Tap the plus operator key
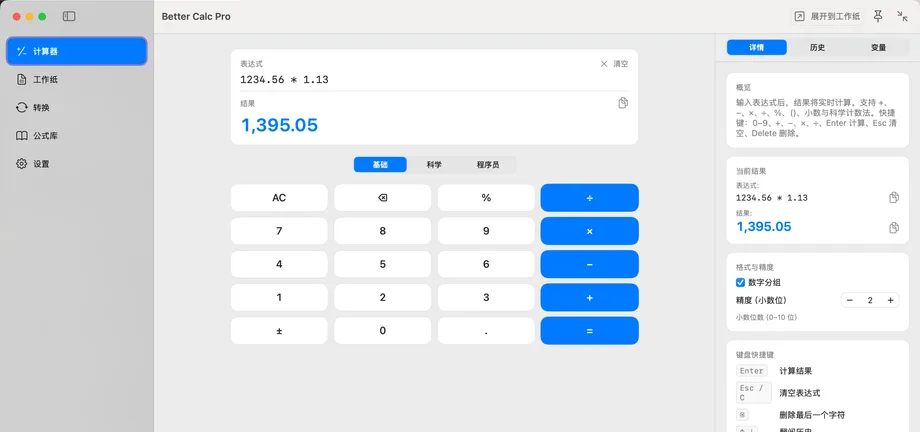This screenshot has height=432, width=920. pyautogui.click(x=590, y=298)
